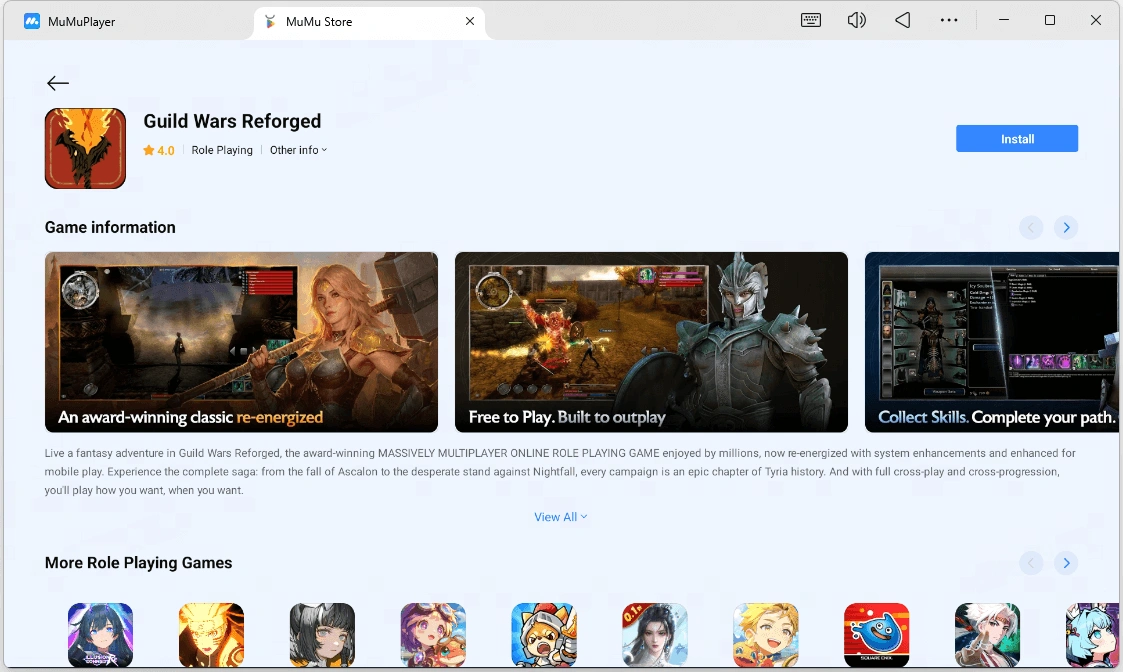The image size is (1123, 672).
Task: Open the blond spiky-haired boy game icon
Action: coord(766,635)
